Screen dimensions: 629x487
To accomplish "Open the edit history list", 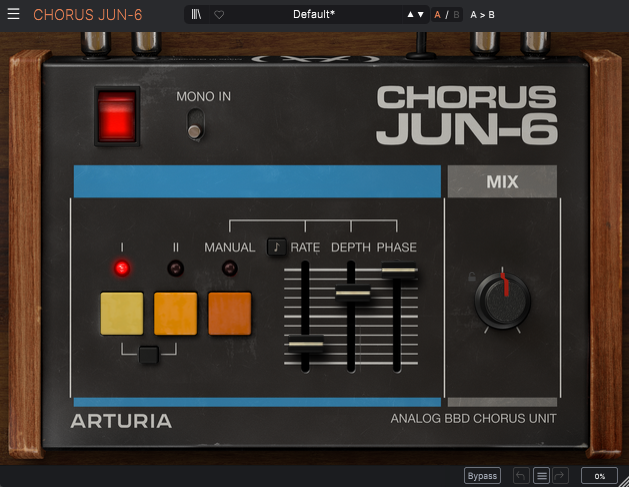I will 541,476.
